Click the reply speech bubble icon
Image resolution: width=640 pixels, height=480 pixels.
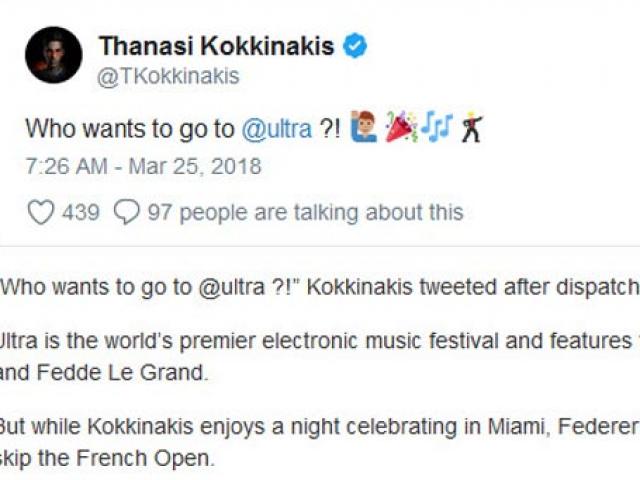coord(127,212)
